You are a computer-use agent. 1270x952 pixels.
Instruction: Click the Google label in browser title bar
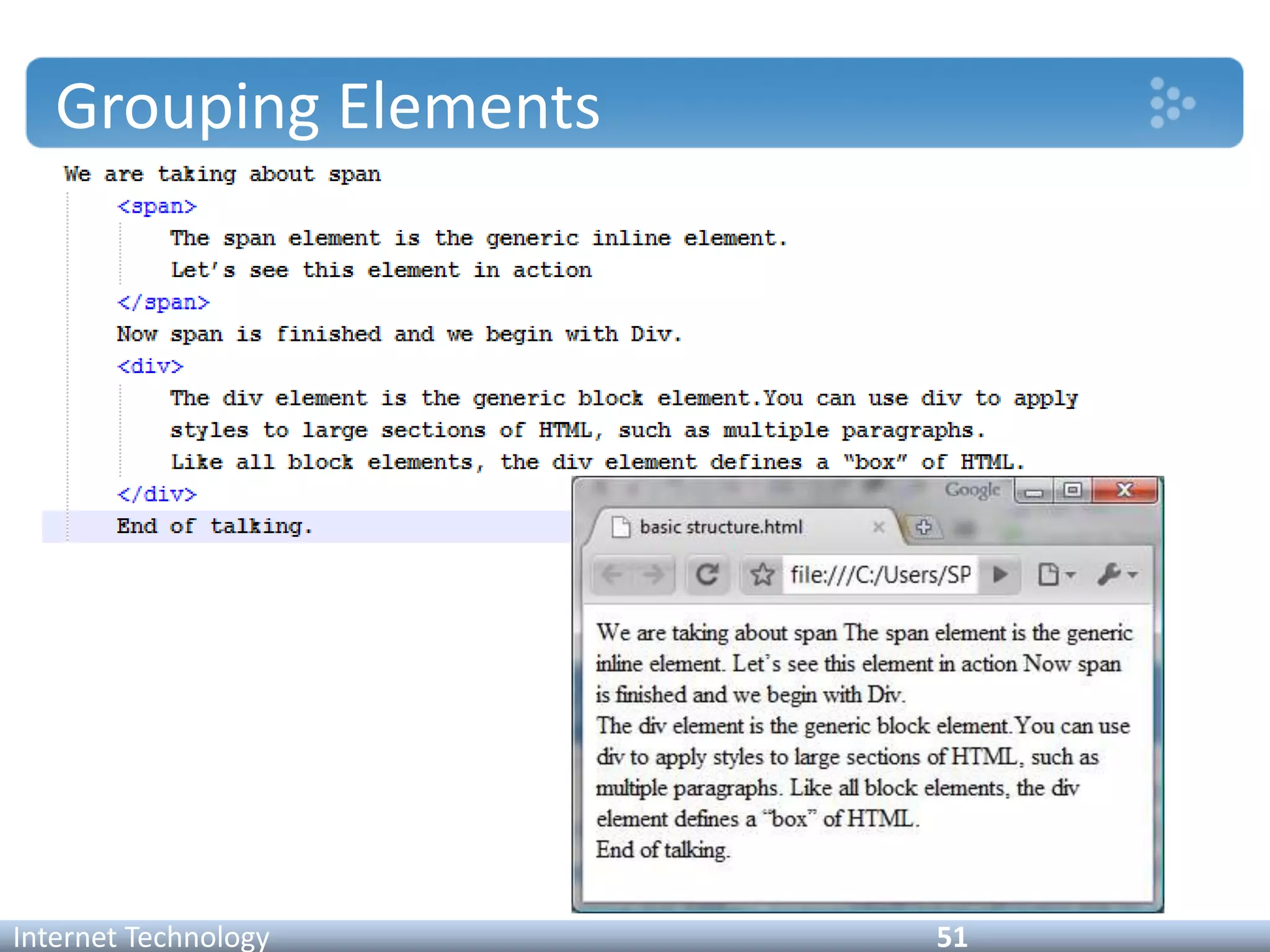click(x=972, y=490)
